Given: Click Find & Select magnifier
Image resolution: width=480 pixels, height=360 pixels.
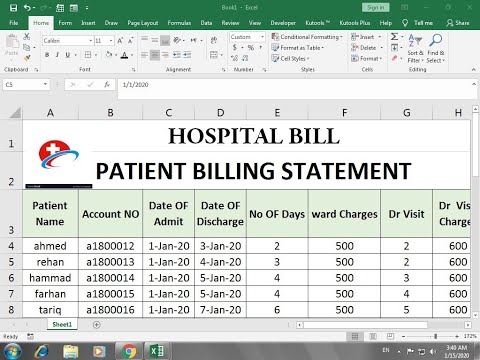Looking at the screenshot, I should click(436, 49).
